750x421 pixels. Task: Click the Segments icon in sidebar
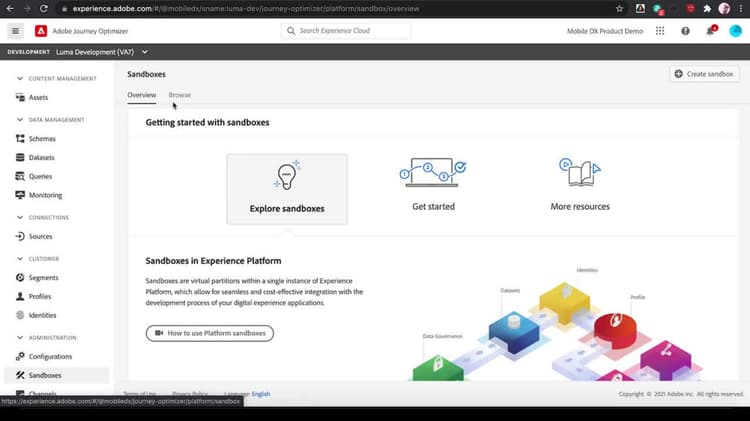20,277
